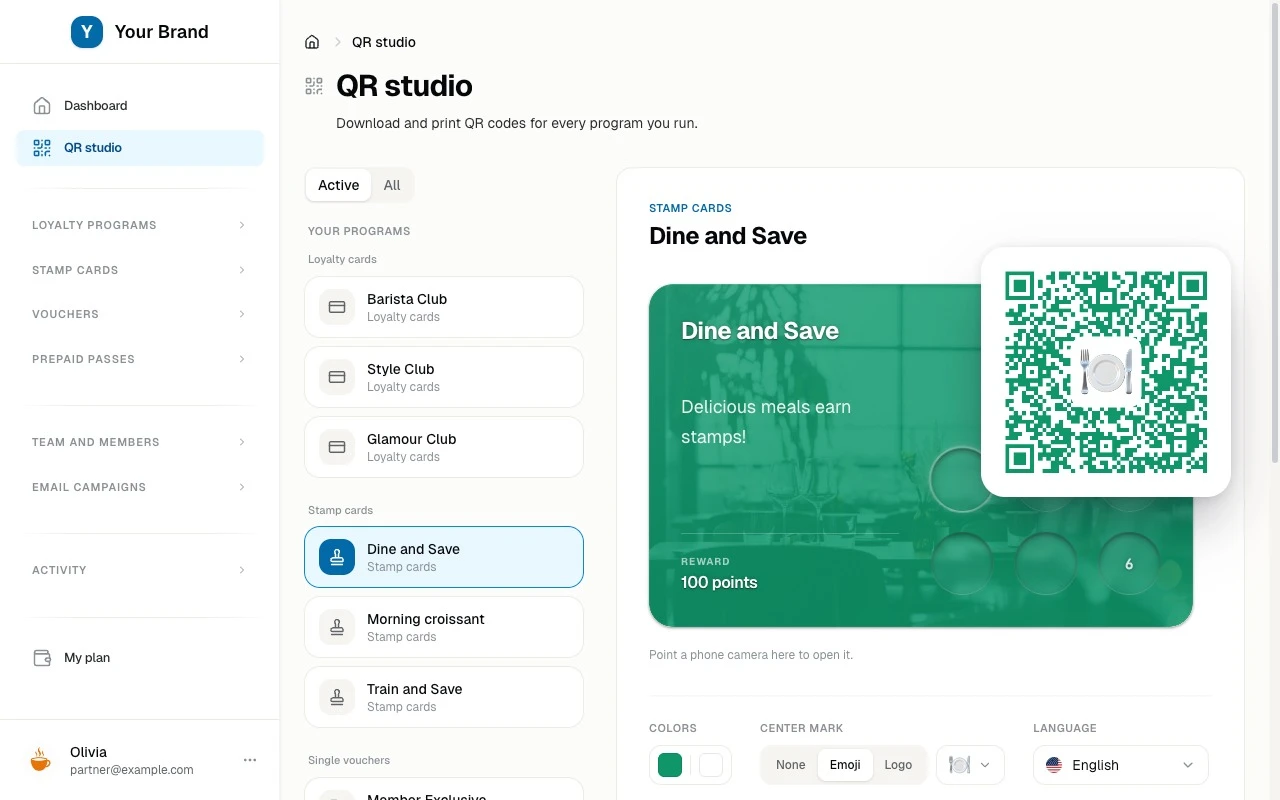The height and width of the screenshot is (800, 1280).
Task: Expand the Vouchers sidebar section
Action: click(140, 314)
